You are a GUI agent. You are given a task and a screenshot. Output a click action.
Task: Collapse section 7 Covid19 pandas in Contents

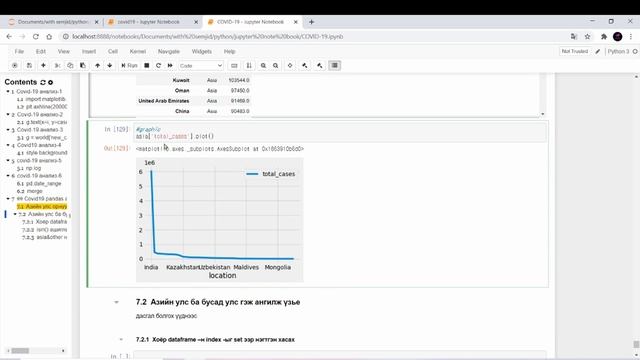click(x=8, y=199)
